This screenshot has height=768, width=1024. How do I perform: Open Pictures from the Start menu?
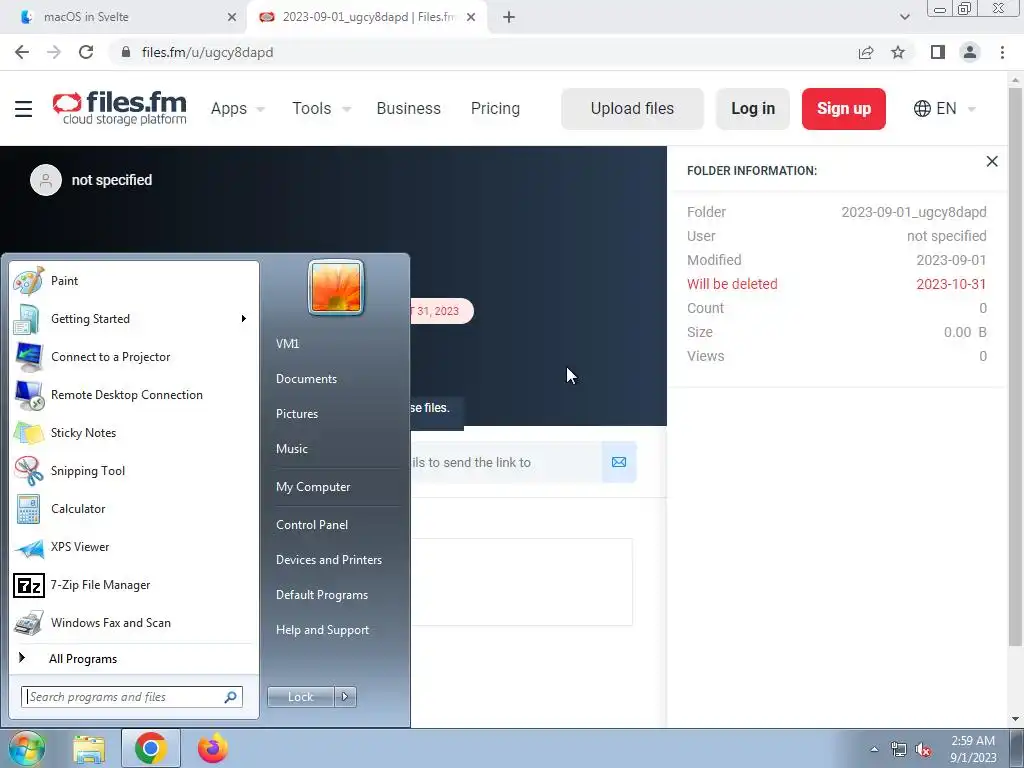click(x=296, y=414)
